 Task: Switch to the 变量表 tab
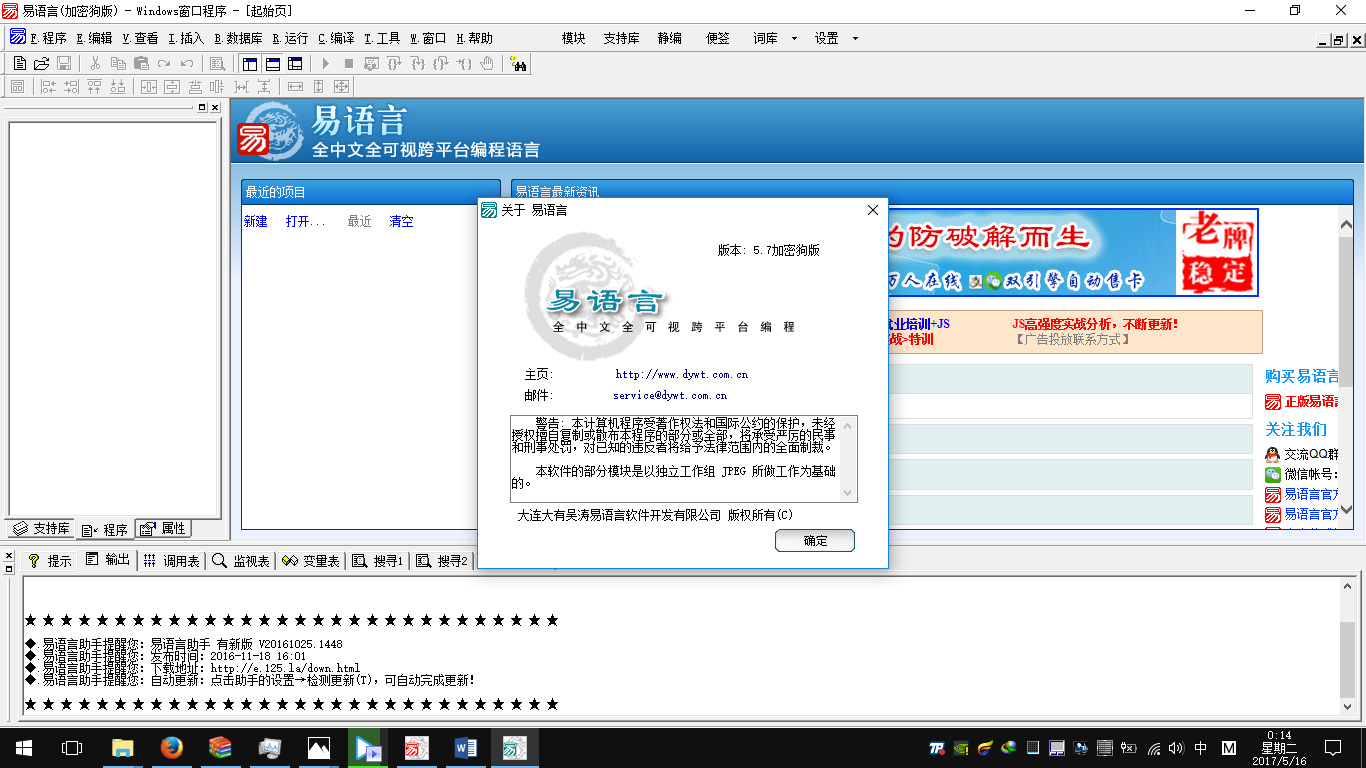point(311,561)
